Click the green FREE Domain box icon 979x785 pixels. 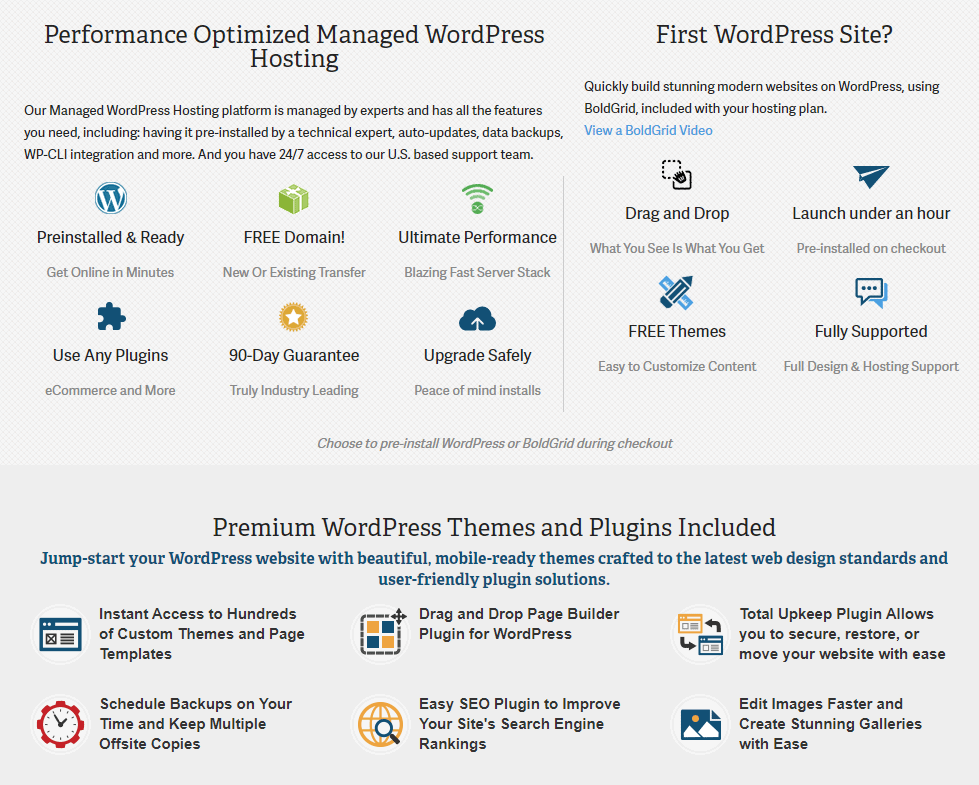click(x=293, y=198)
